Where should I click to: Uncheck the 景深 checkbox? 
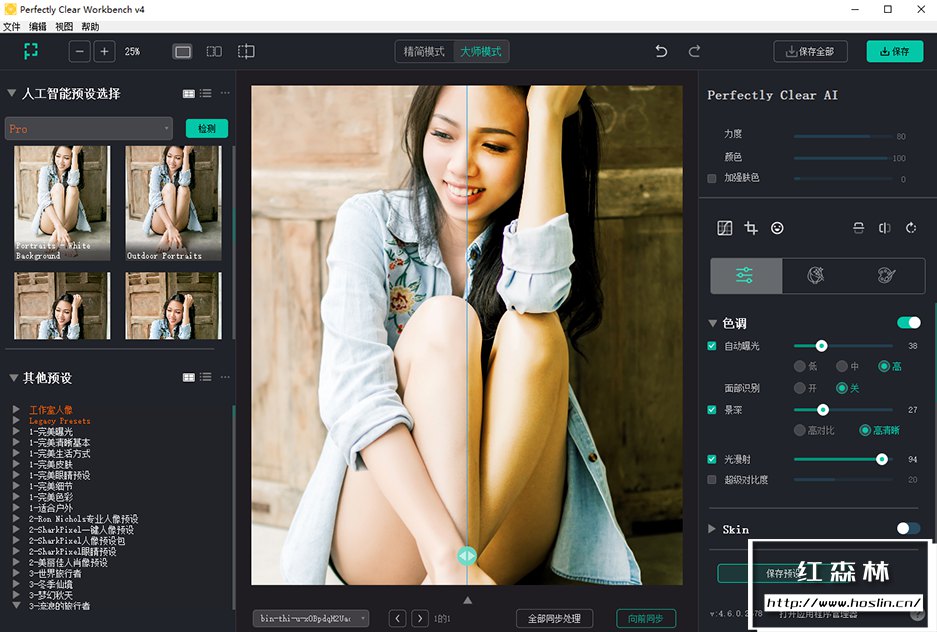coord(712,410)
